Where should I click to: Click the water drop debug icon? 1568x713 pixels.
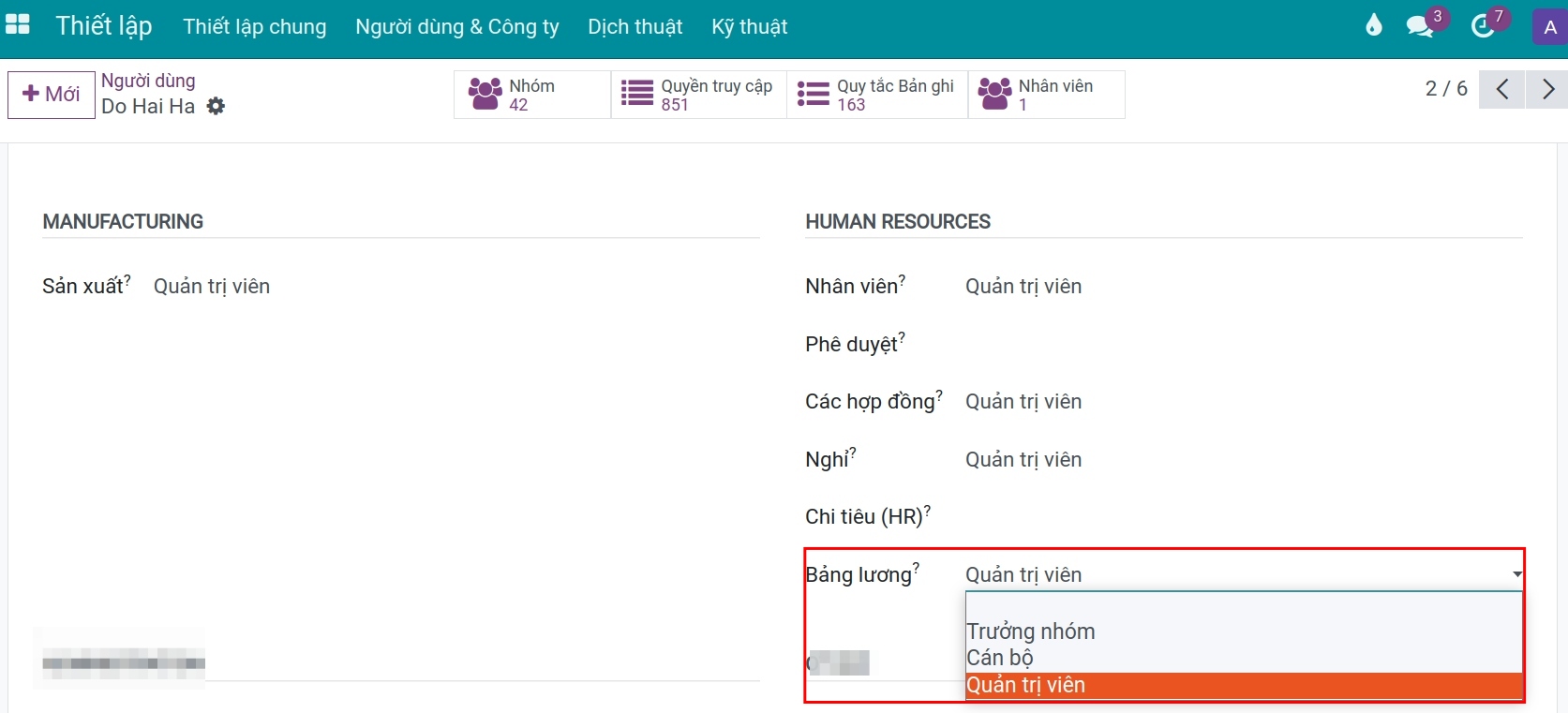[1373, 25]
